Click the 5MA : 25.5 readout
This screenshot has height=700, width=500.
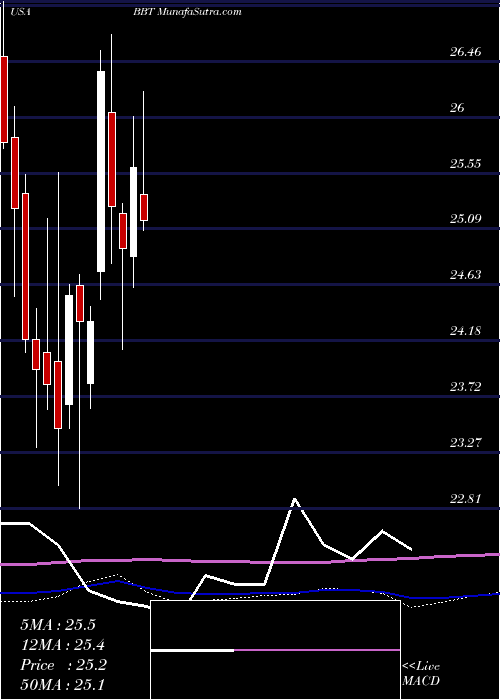[x=58, y=625]
